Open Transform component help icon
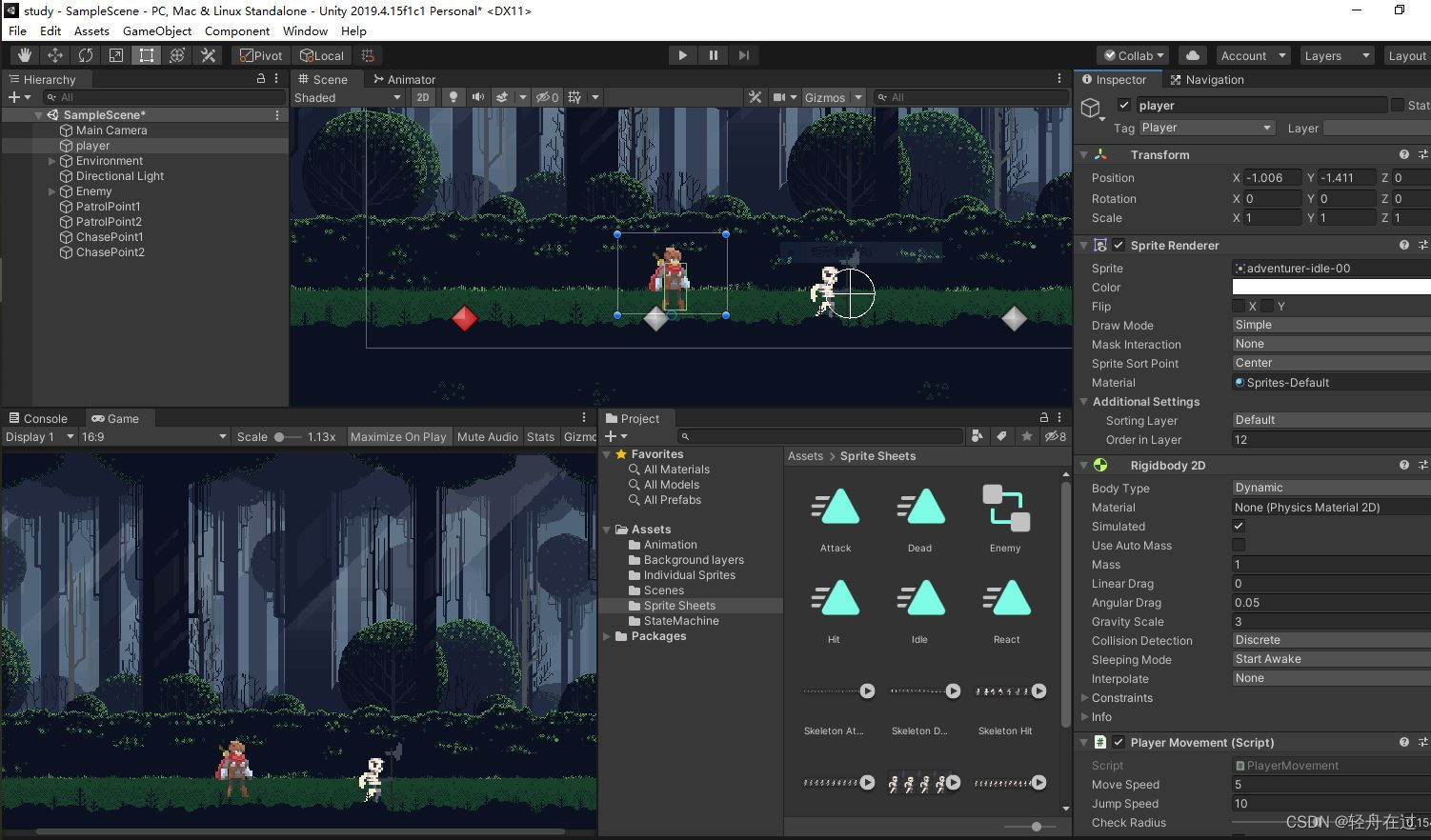The height and width of the screenshot is (840, 1431). click(1403, 154)
